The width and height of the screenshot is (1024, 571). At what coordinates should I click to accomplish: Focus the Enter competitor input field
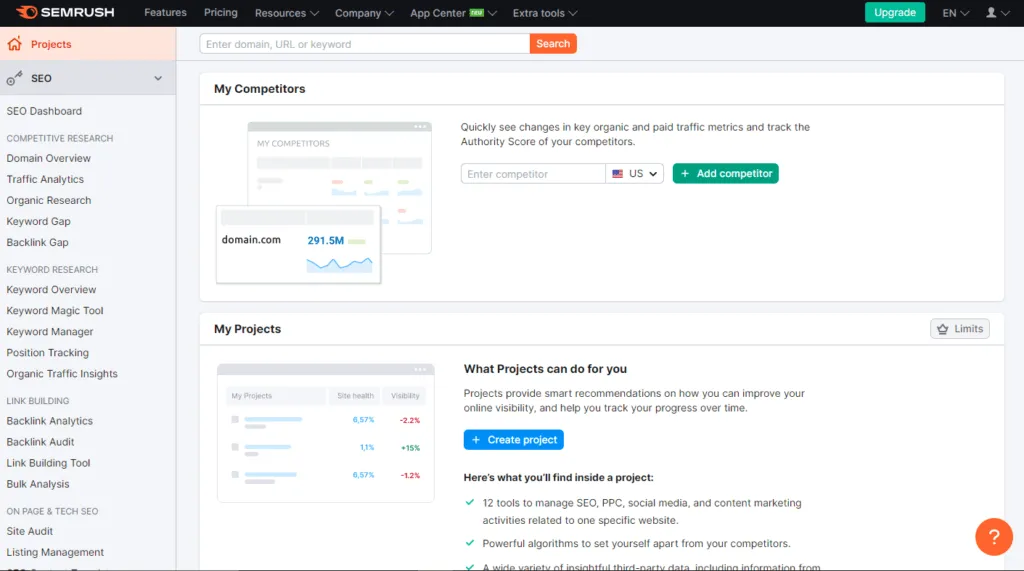[533, 174]
